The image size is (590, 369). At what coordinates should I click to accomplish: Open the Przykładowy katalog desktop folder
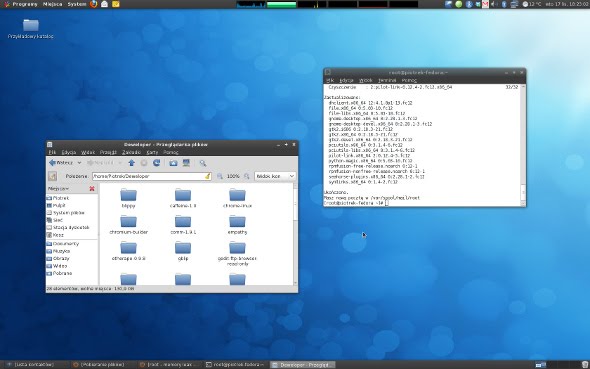coord(31,29)
